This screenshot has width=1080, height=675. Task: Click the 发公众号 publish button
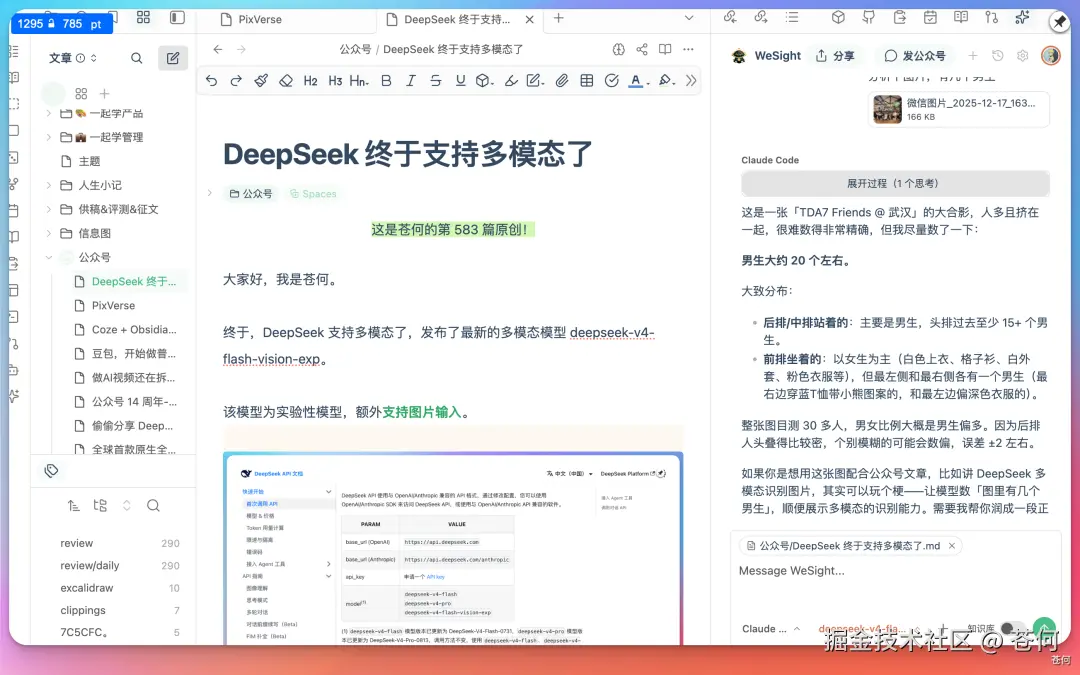(x=915, y=56)
